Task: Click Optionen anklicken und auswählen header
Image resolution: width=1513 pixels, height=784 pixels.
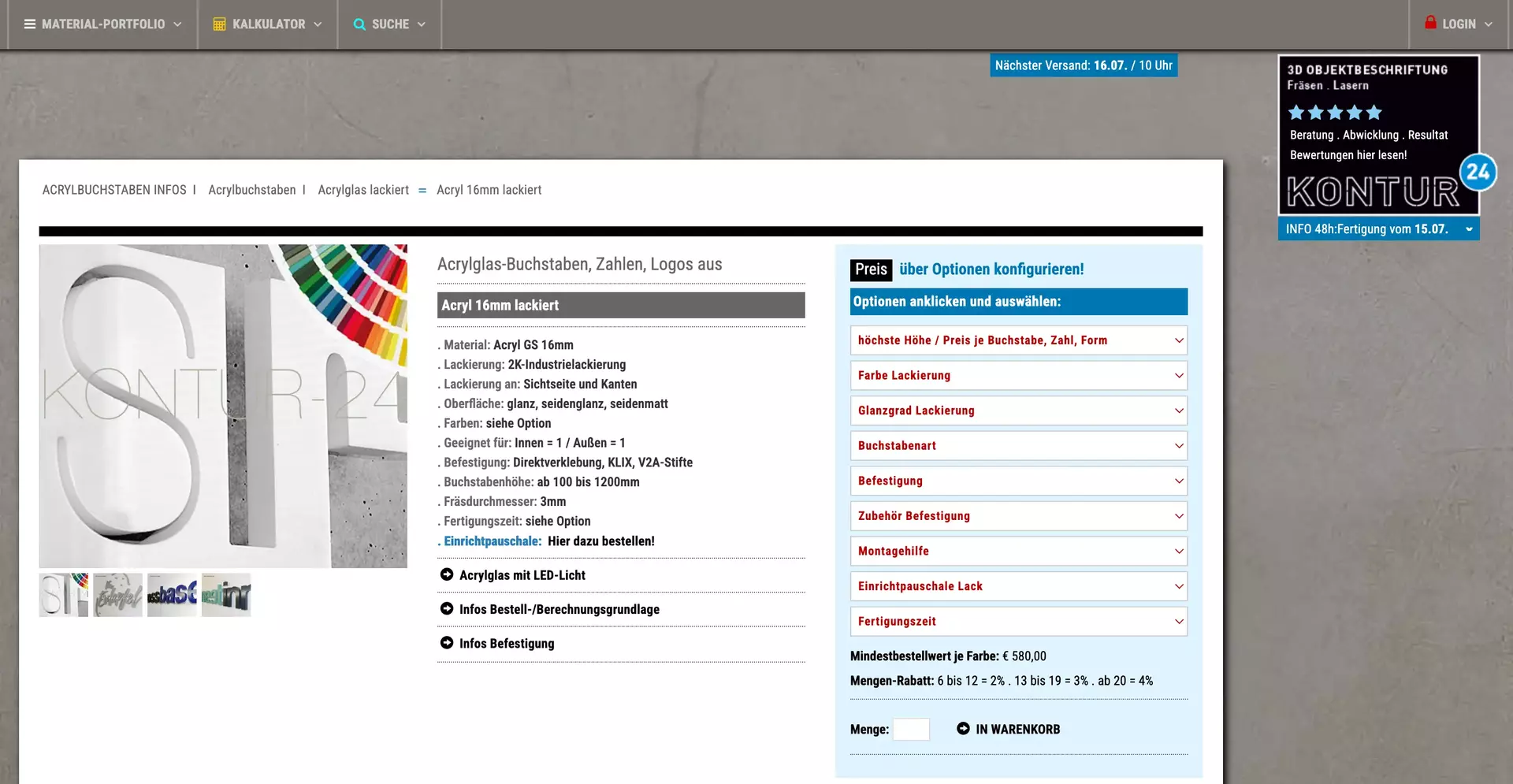Action: pyautogui.click(x=1019, y=302)
